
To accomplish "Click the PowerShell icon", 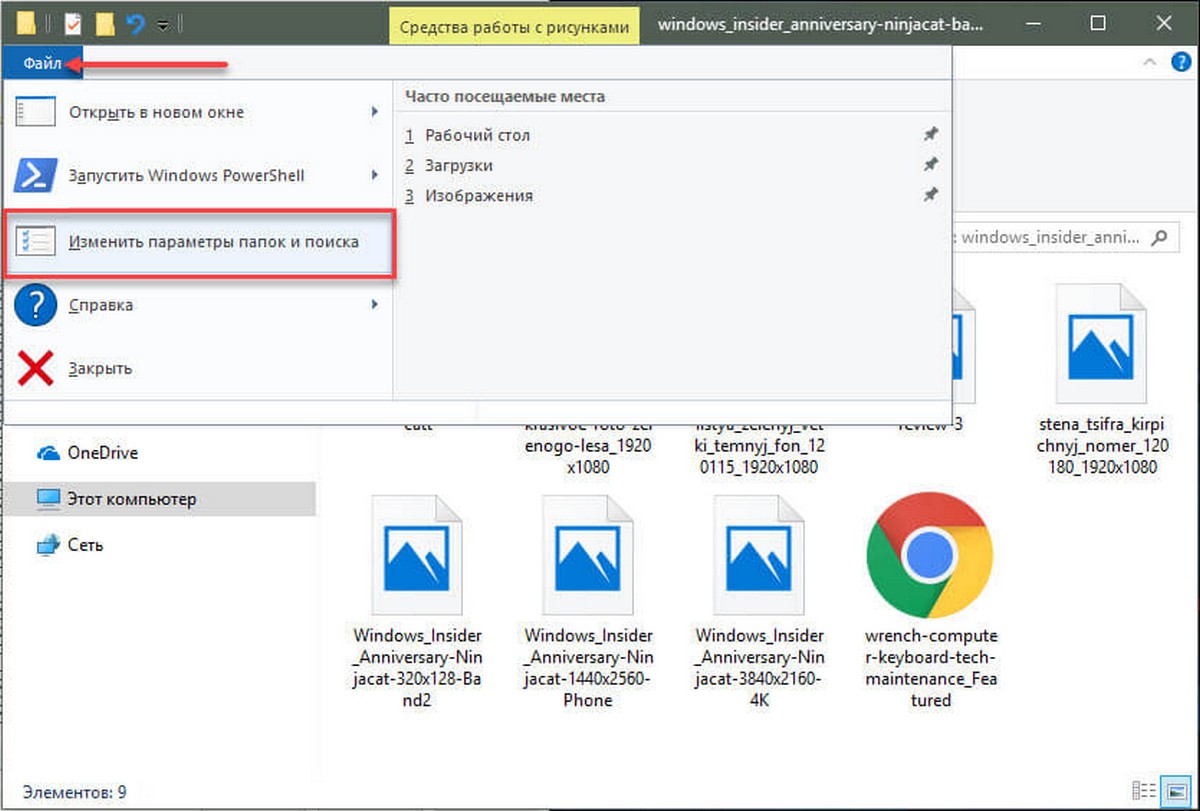I will coord(35,176).
